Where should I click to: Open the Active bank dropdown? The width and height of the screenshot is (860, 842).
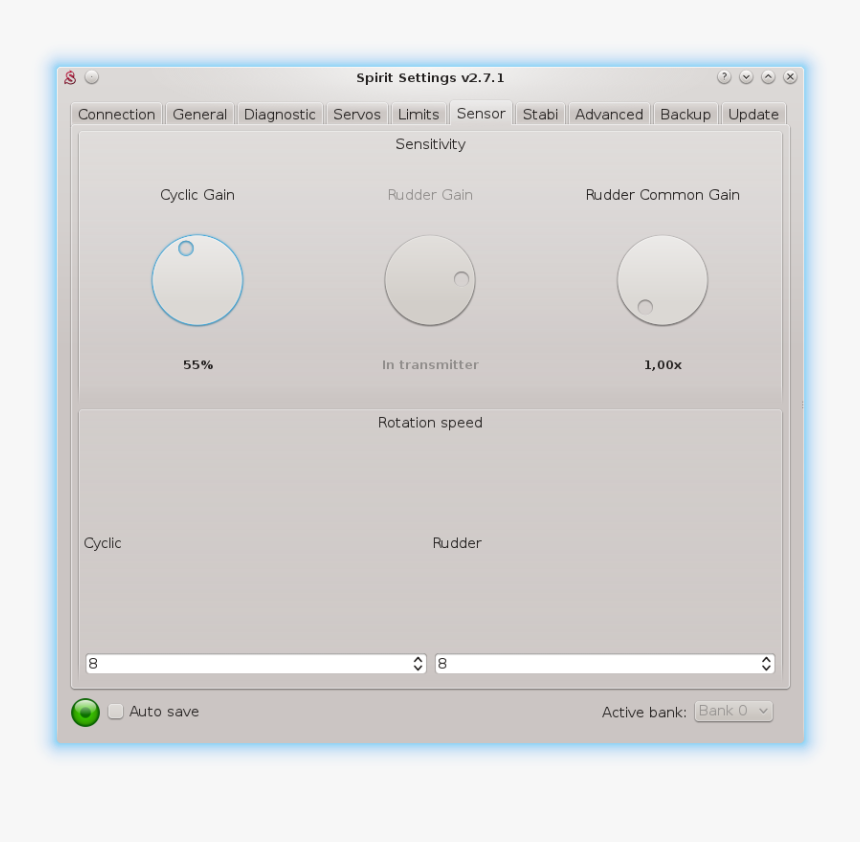pos(734,711)
